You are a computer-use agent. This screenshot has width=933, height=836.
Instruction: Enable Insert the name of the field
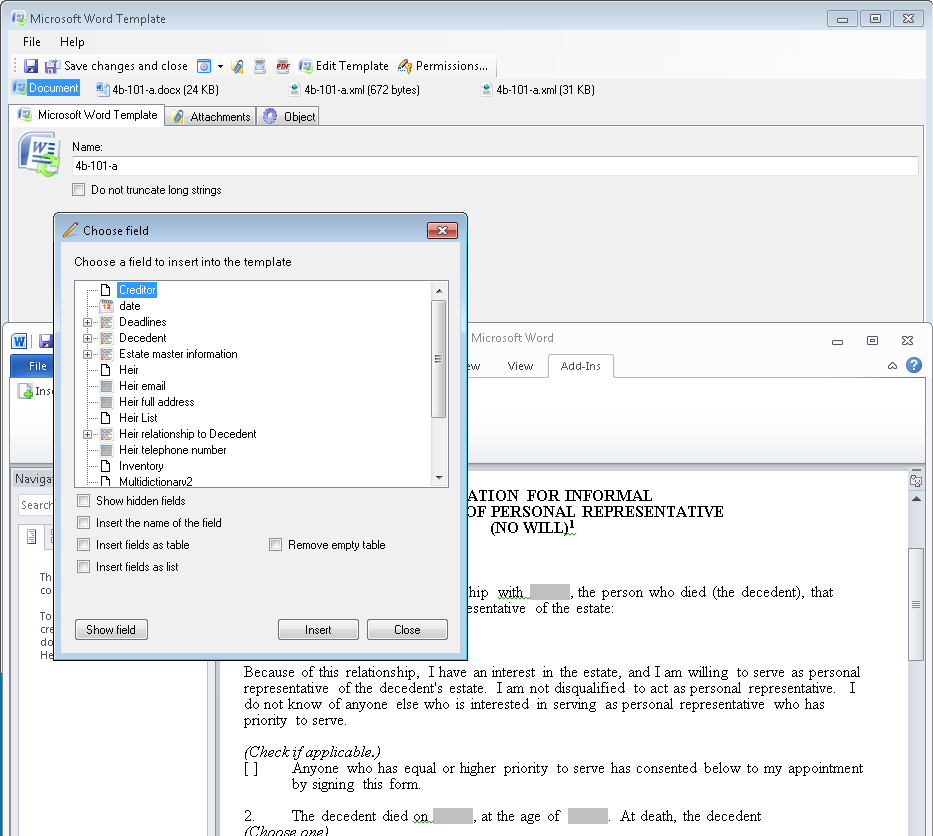(x=84, y=523)
